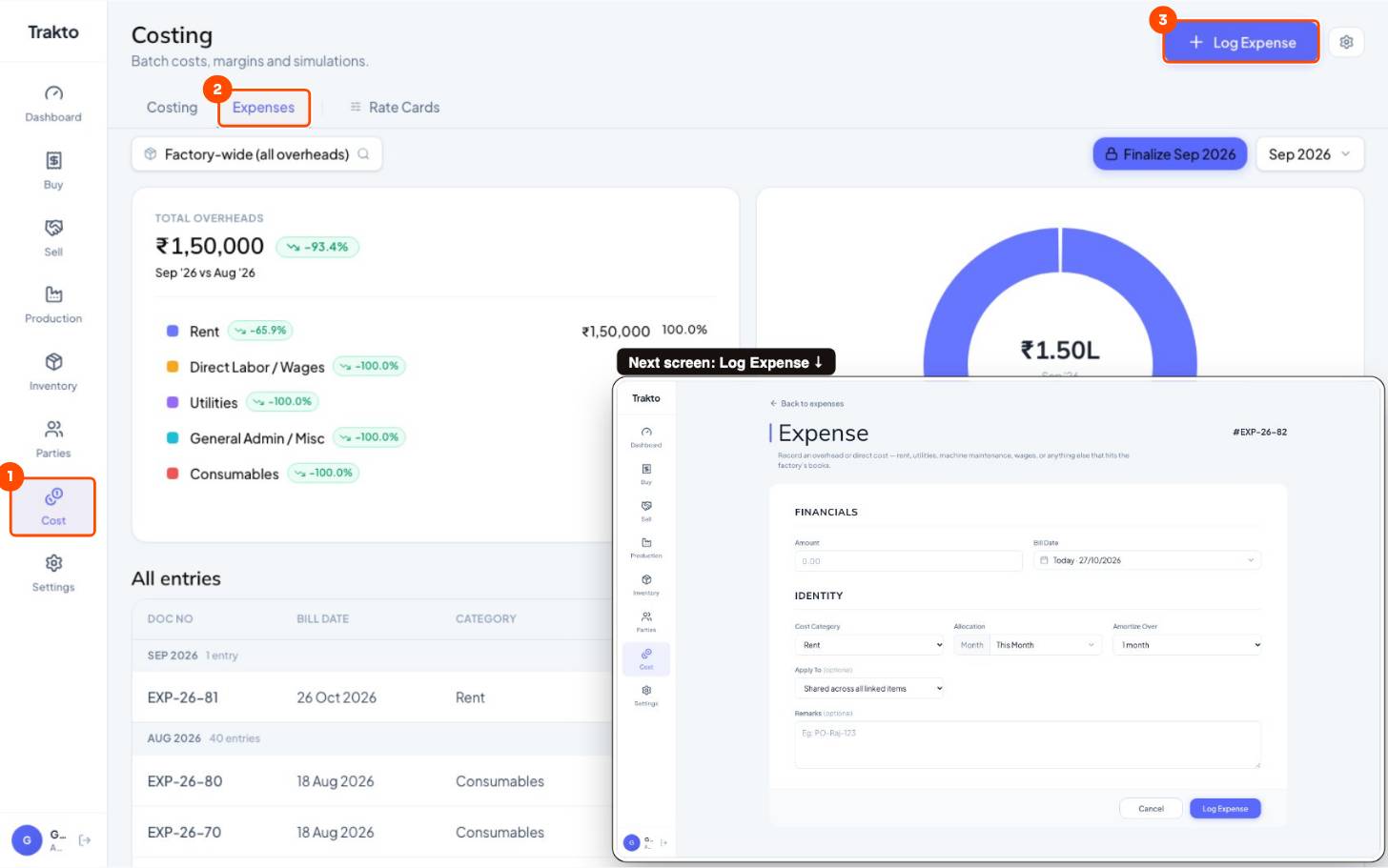The width and height of the screenshot is (1388, 868).
Task: Switch to the Expenses tab
Action: click(263, 108)
